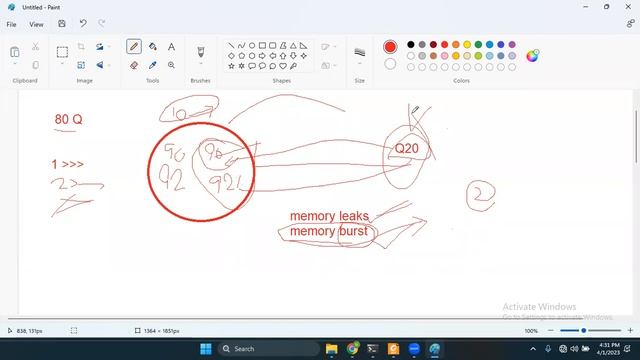Pick the black palette color

click(x=411, y=44)
